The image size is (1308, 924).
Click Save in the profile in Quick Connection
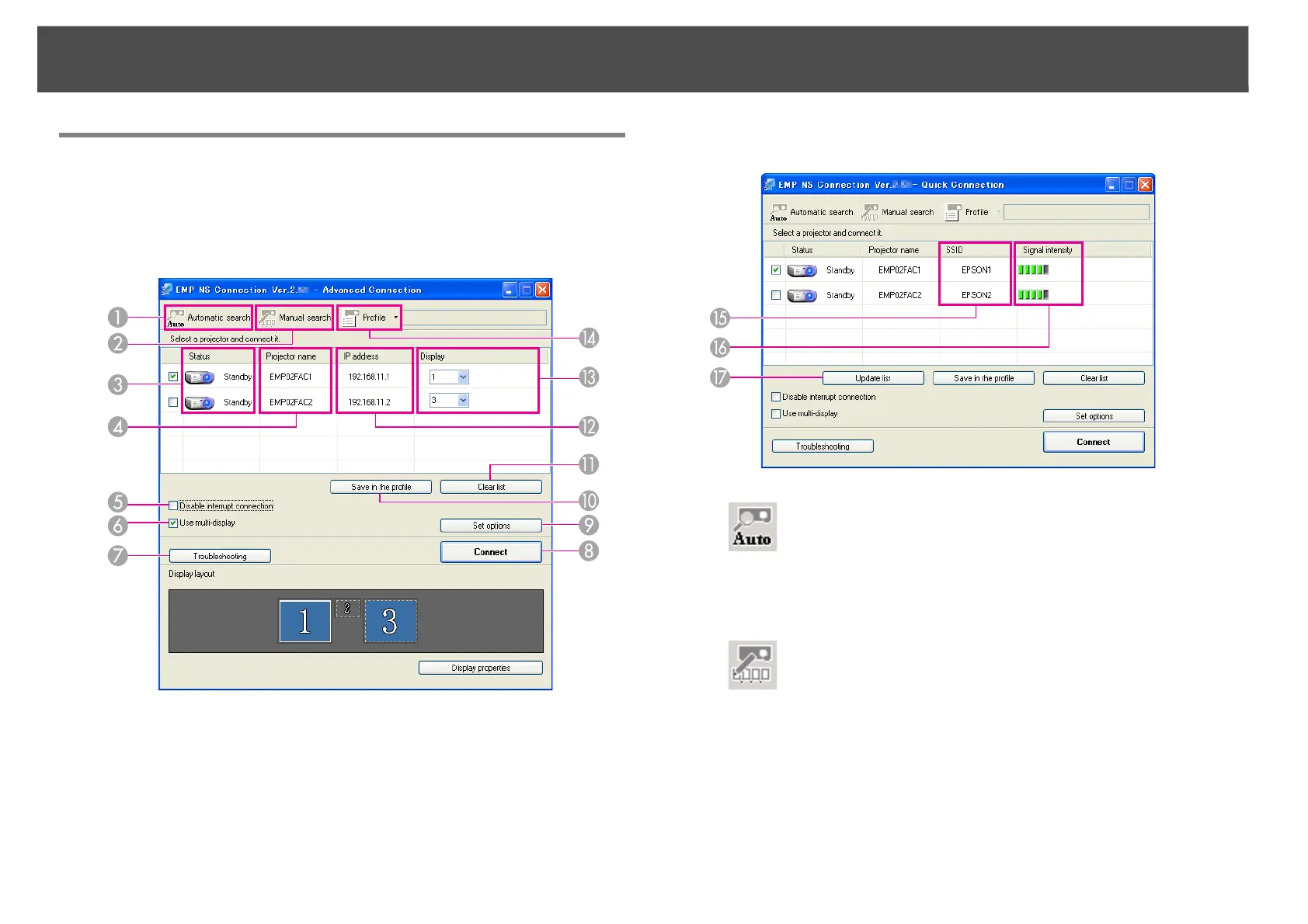983,378
